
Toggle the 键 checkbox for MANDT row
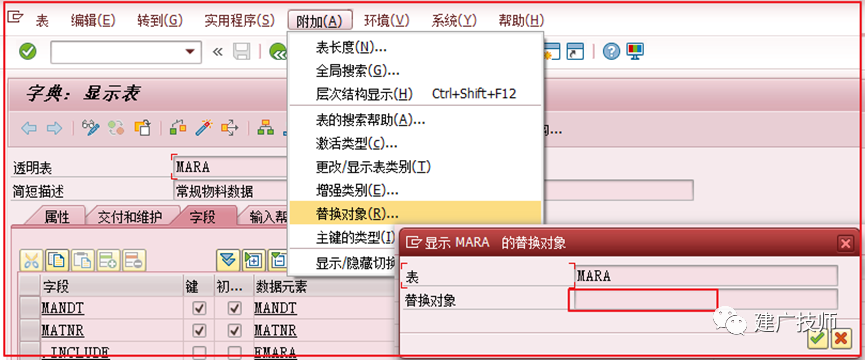(x=200, y=308)
